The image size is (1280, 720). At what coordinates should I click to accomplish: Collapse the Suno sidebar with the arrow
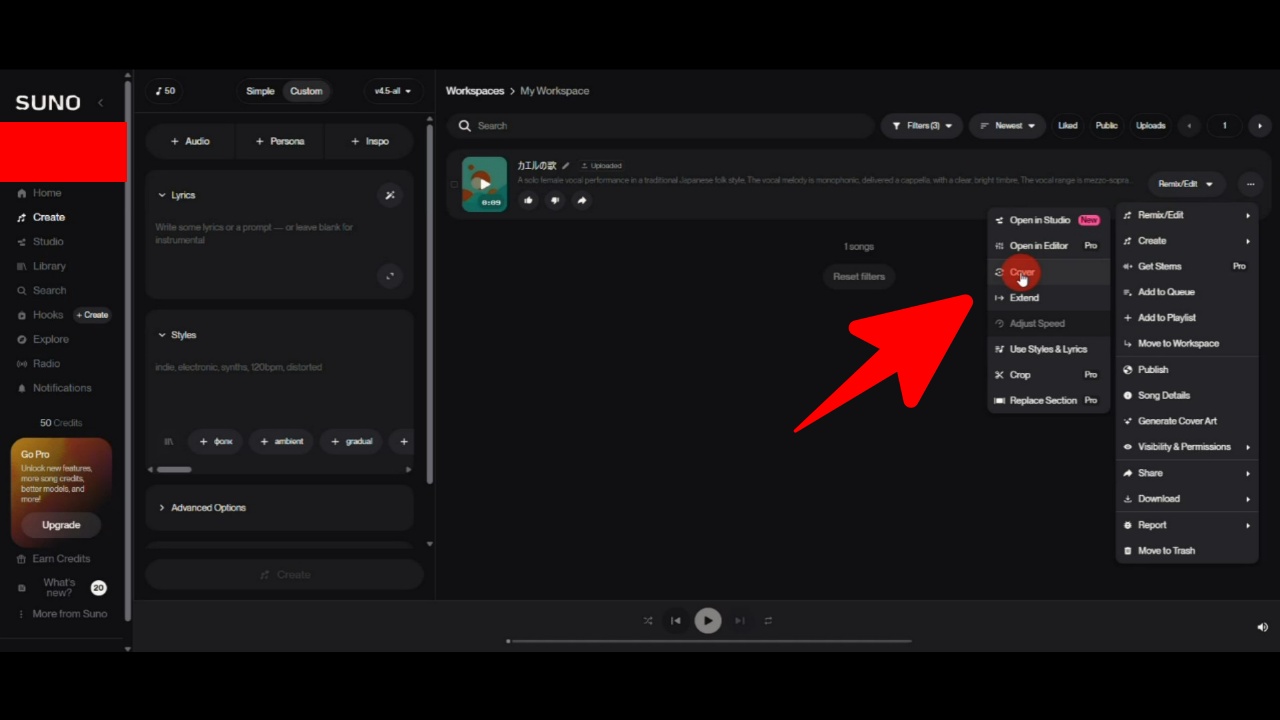click(100, 103)
